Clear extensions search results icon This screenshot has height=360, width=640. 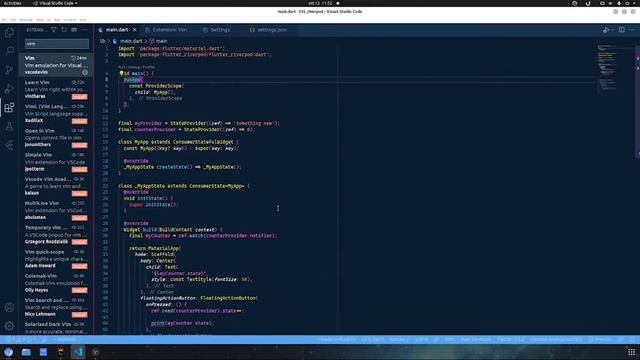pyautogui.click(x=74, y=30)
